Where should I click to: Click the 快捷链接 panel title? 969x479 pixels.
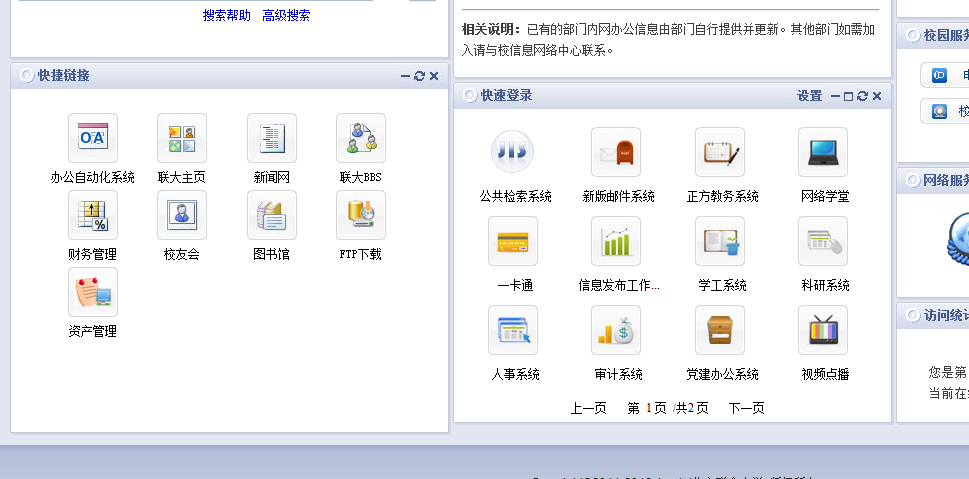click(64, 75)
